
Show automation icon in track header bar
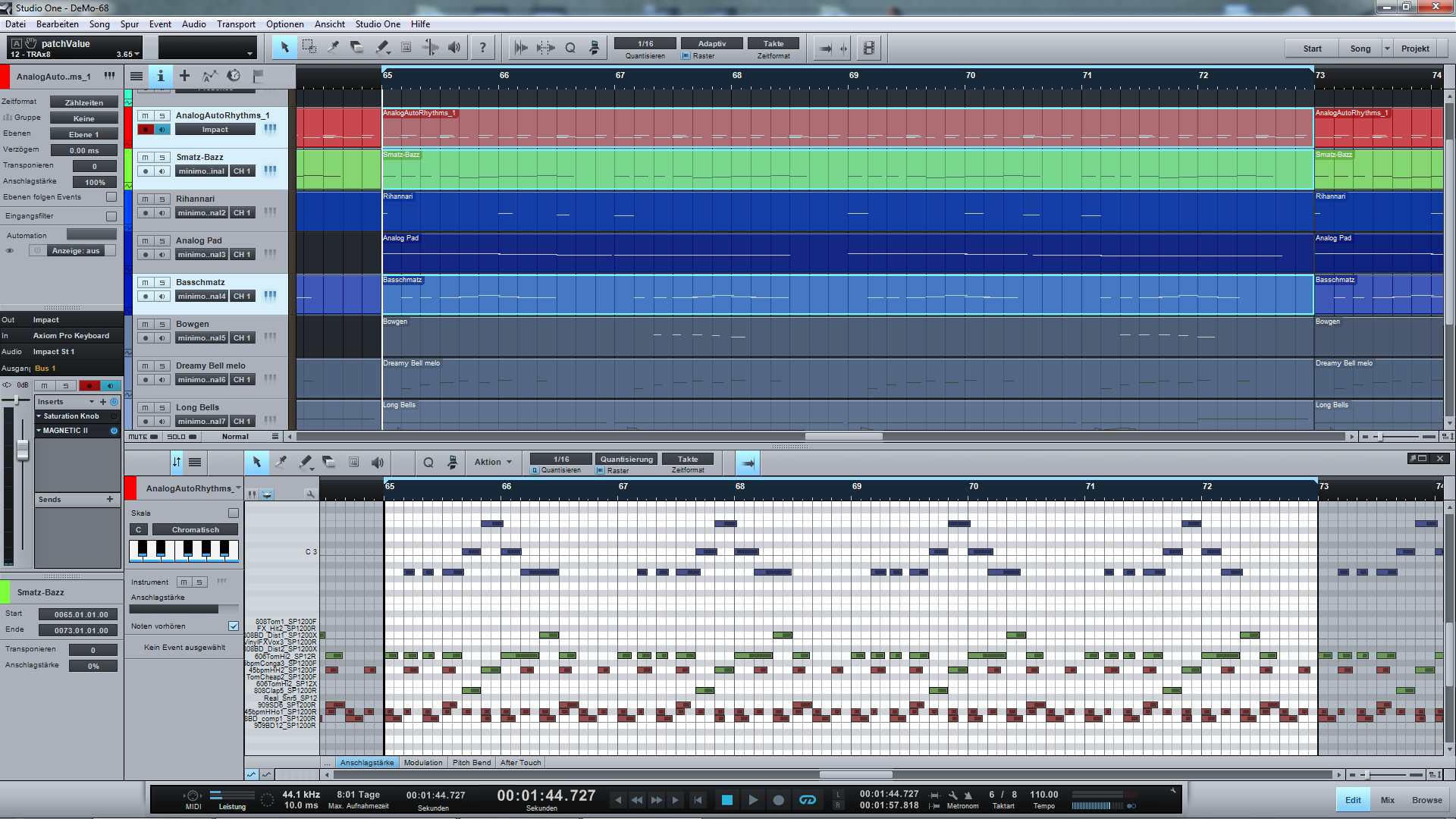tap(209, 76)
